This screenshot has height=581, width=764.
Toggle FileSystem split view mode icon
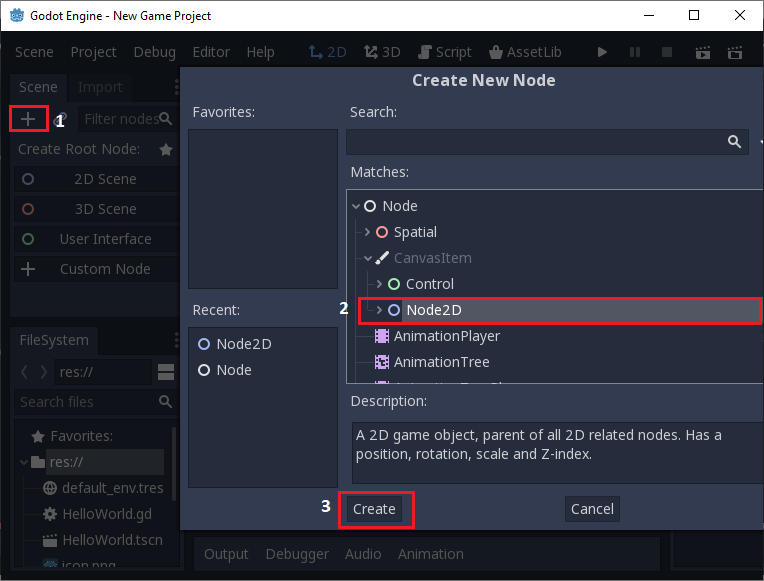click(x=166, y=372)
